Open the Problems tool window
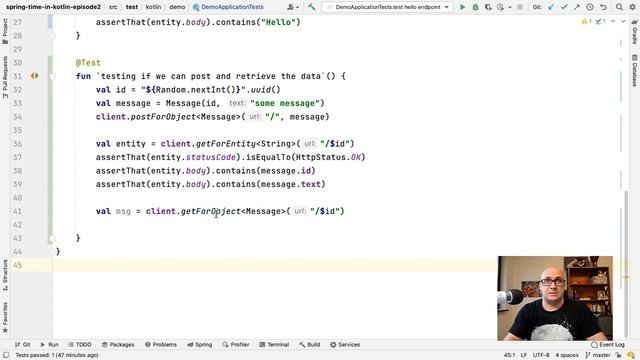The width and height of the screenshot is (640, 360). coord(161,344)
